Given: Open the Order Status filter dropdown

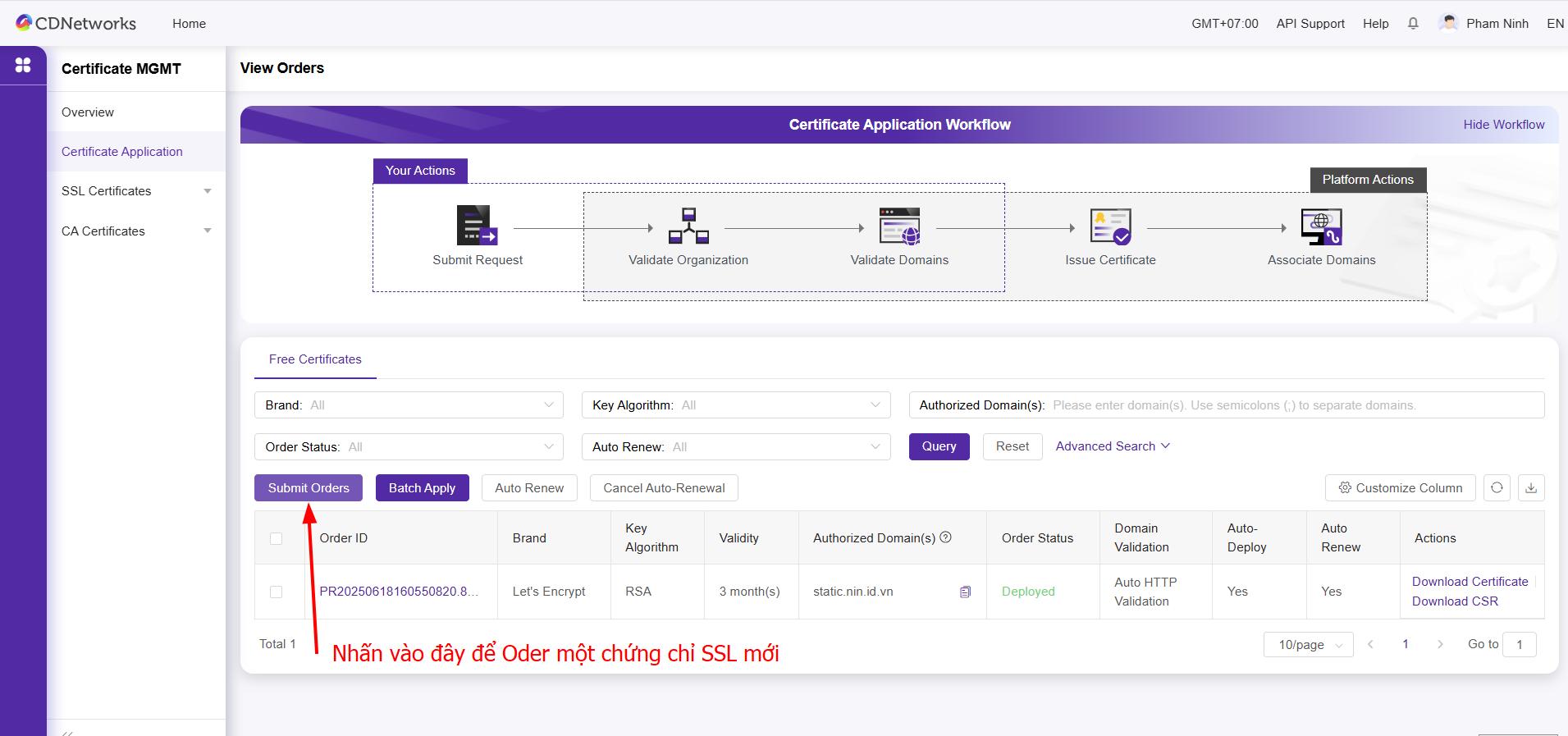Looking at the screenshot, I should pyautogui.click(x=409, y=447).
